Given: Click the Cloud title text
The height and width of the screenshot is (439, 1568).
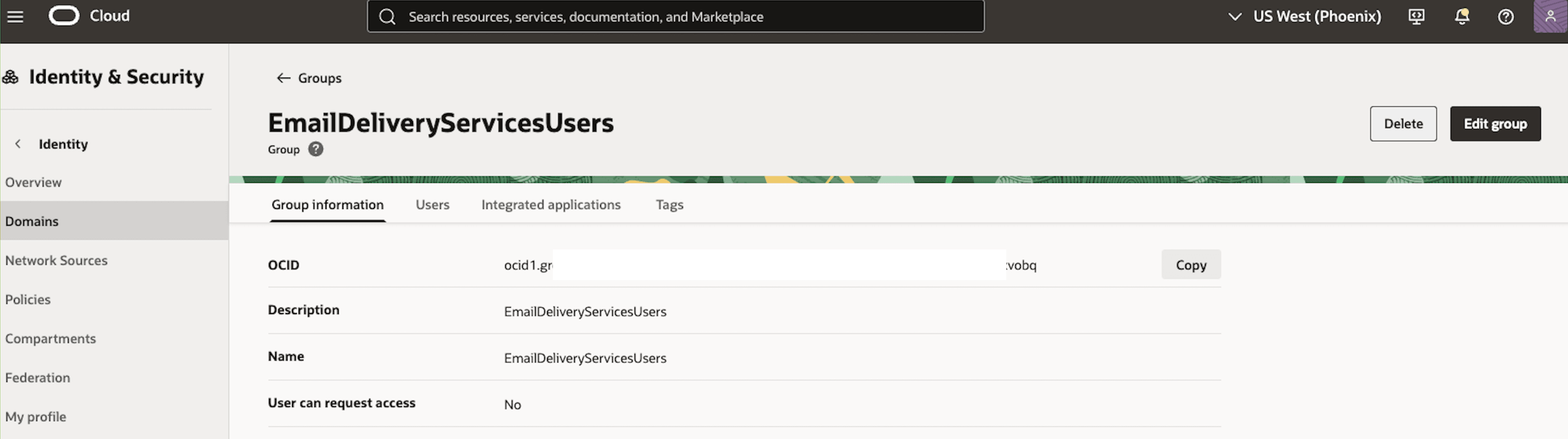Looking at the screenshot, I should coord(110,16).
